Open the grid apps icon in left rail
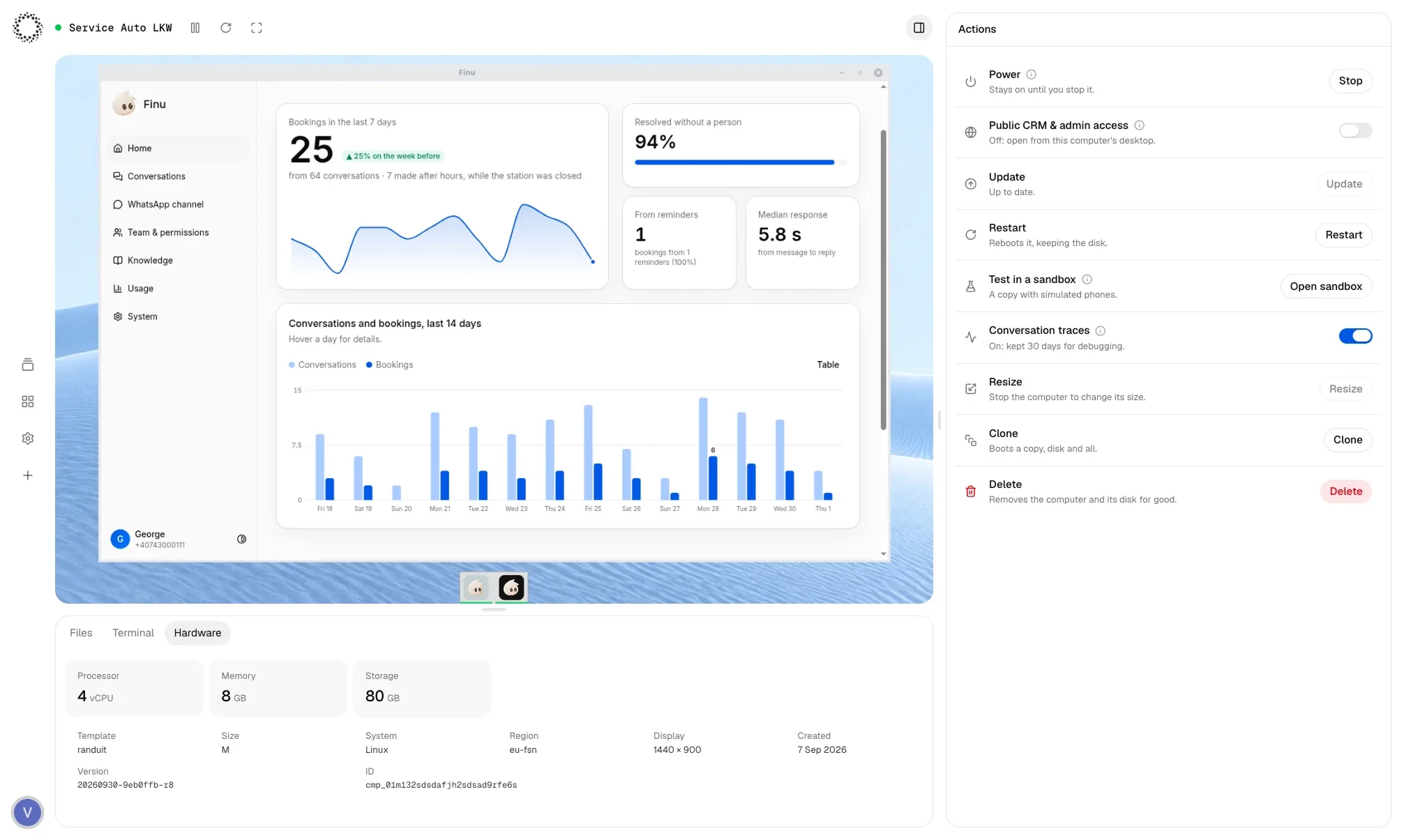 coord(28,402)
